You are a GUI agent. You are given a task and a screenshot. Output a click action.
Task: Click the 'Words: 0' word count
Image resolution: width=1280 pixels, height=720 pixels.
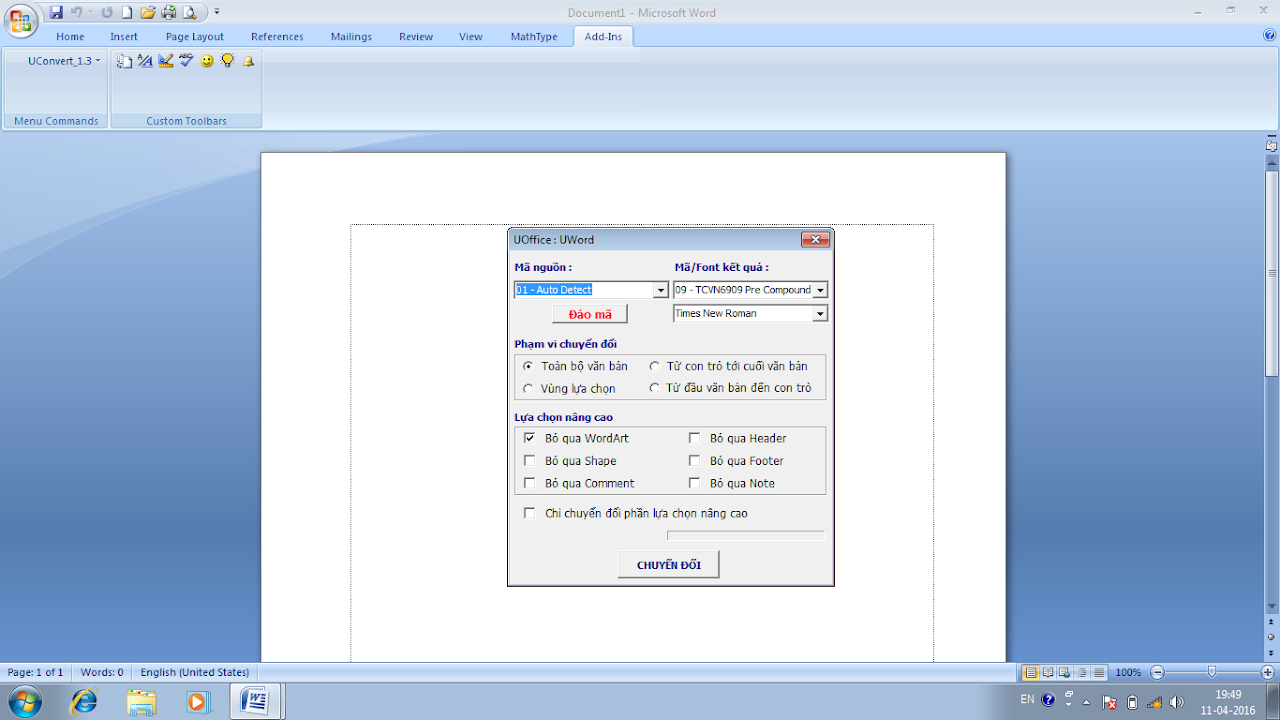[102, 672]
